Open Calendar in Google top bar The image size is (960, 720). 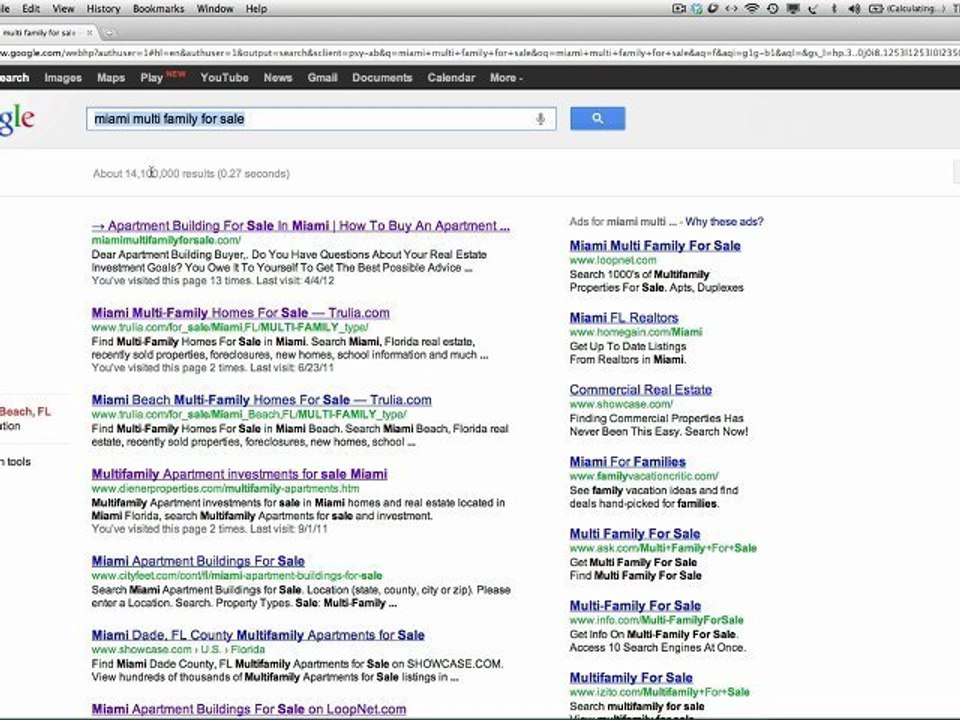click(451, 78)
